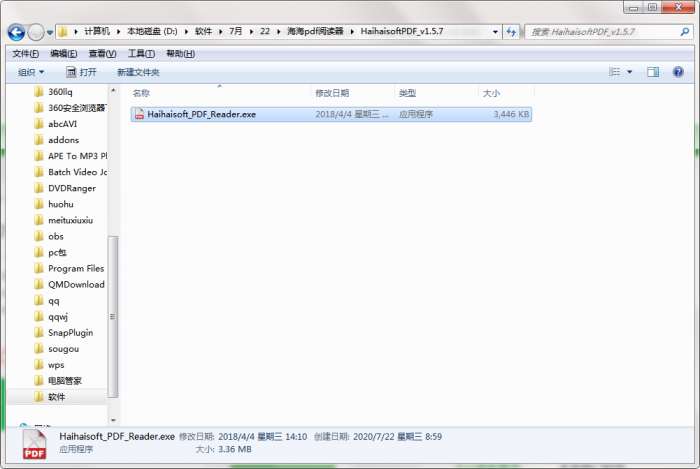This screenshot has width=700, height=469.
Task: Click the folder icon beside sougou
Action: click(39, 349)
